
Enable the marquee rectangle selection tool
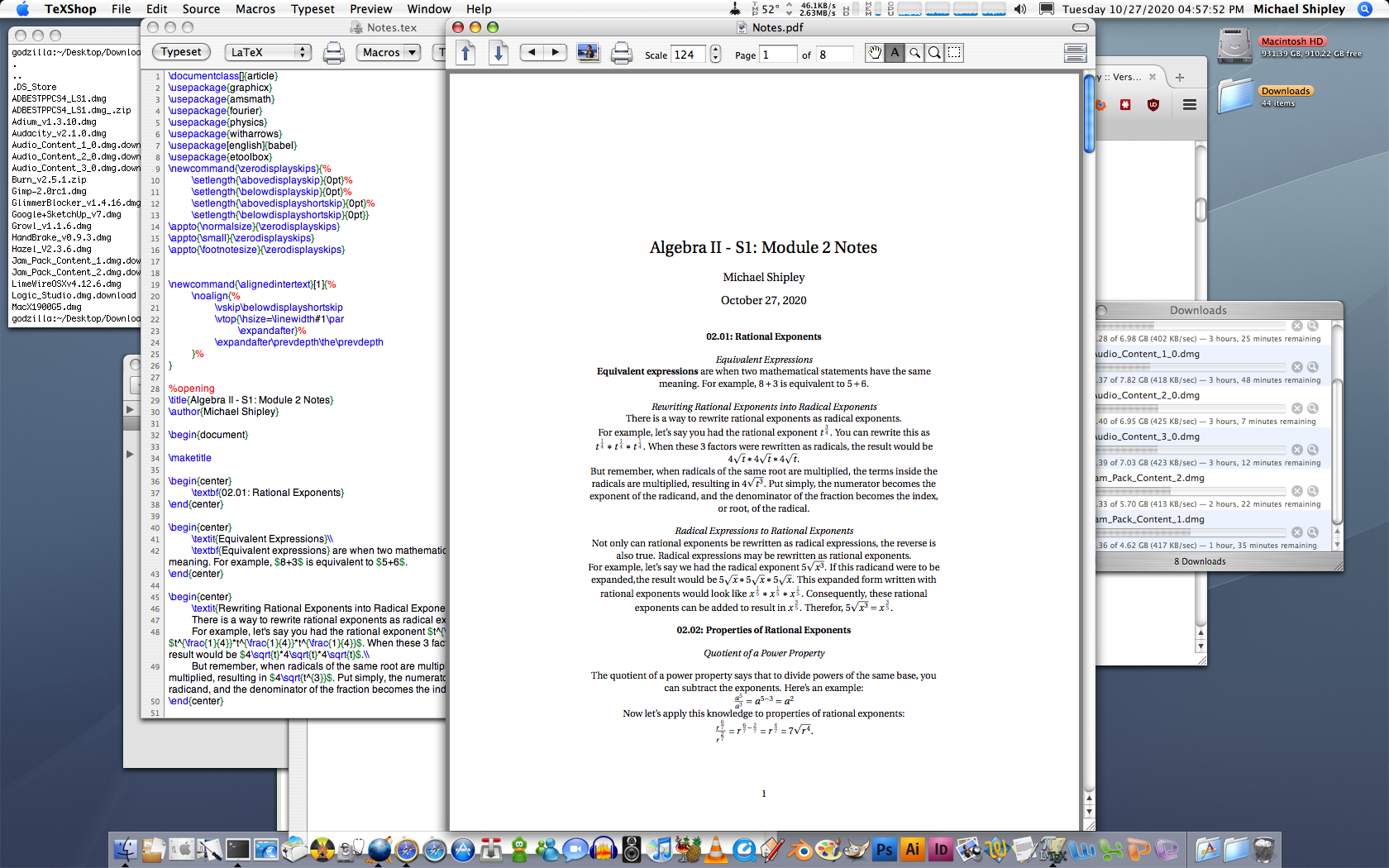954,53
